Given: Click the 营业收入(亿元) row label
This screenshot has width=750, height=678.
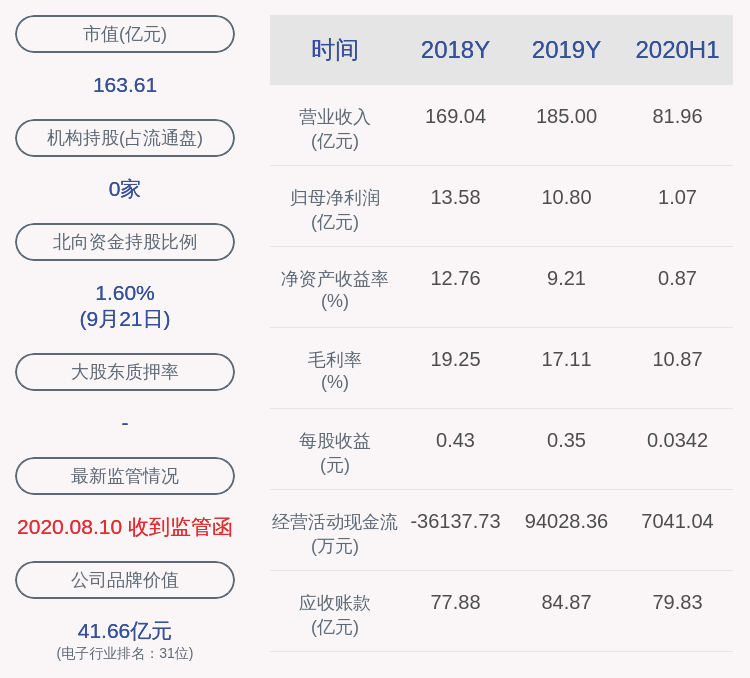Looking at the screenshot, I should click(335, 129).
